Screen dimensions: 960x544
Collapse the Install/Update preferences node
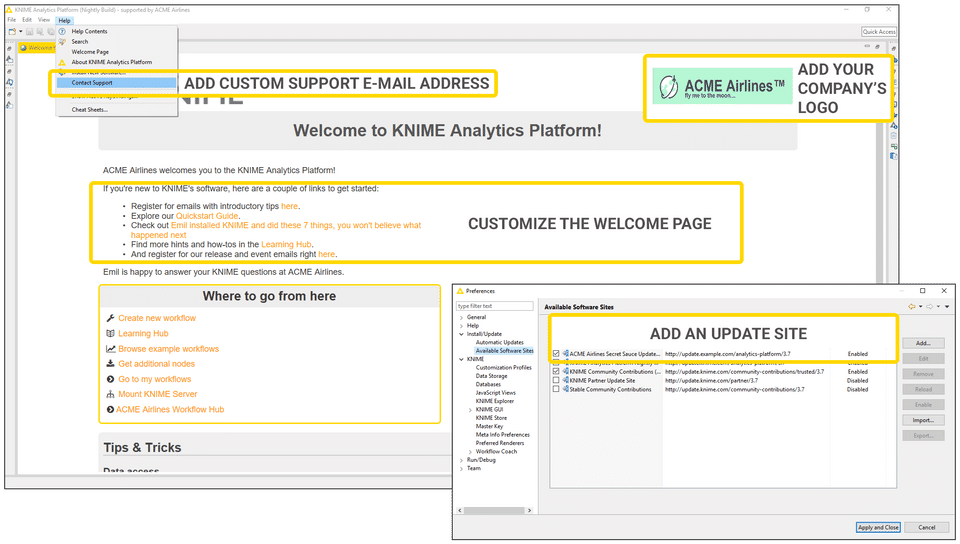click(x=461, y=334)
